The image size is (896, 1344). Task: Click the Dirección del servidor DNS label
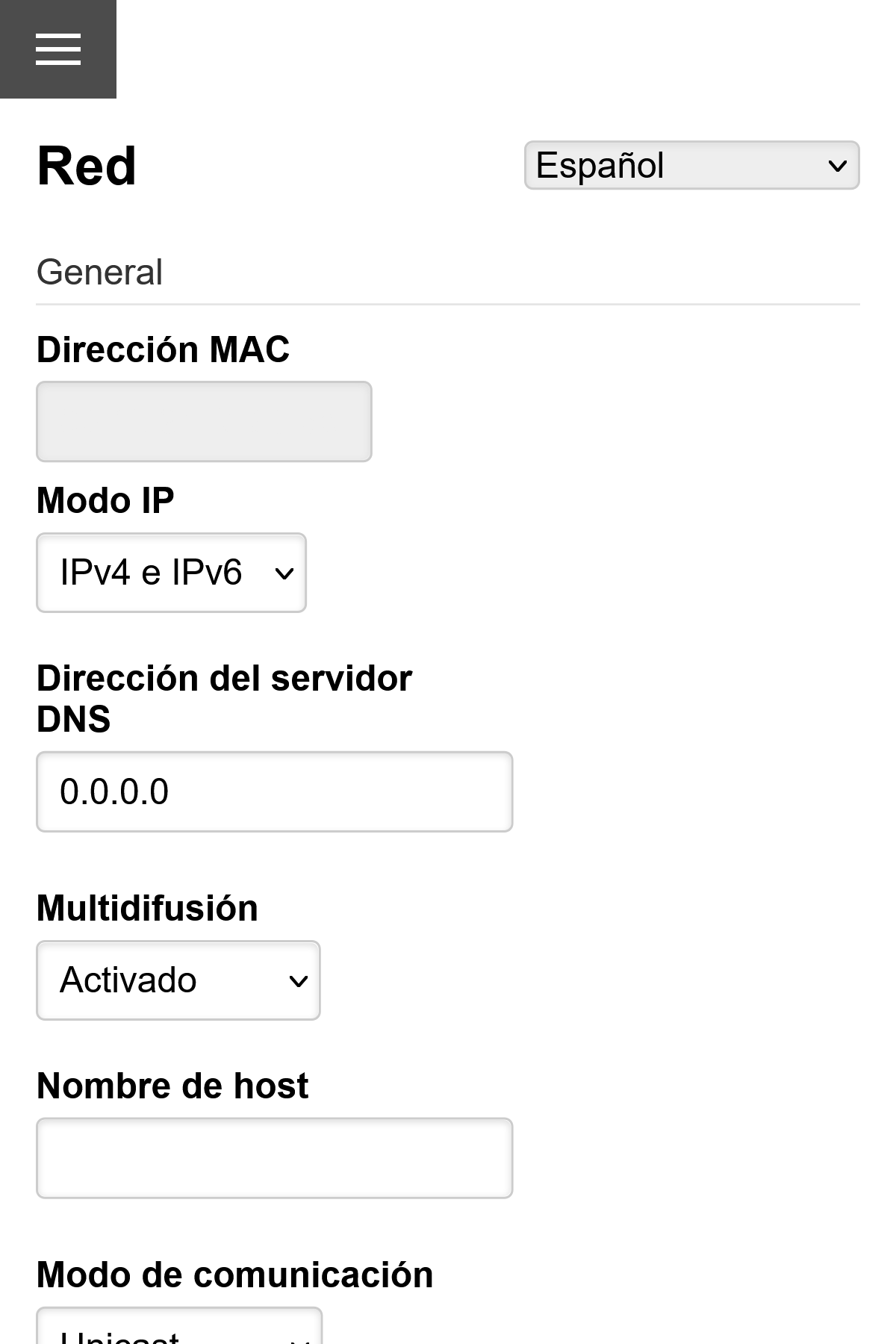tap(223, 698)
